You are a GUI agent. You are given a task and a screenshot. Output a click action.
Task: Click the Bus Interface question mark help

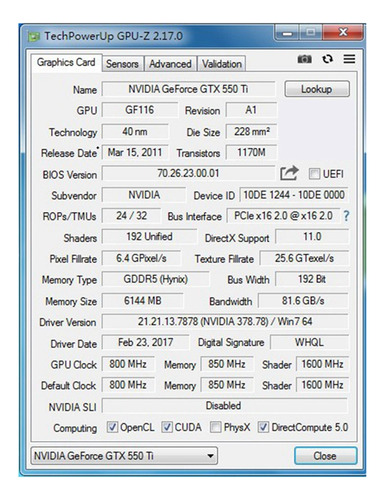click(346, 216)
